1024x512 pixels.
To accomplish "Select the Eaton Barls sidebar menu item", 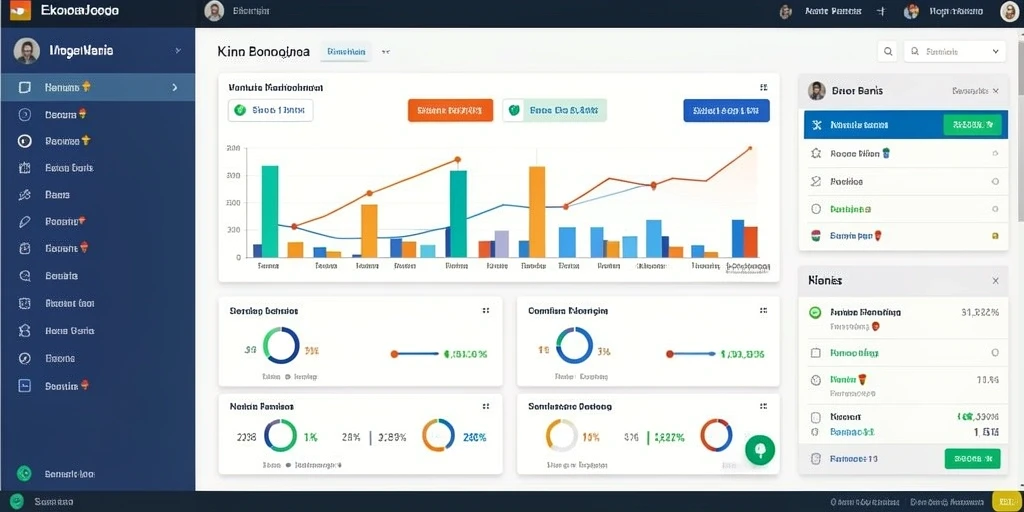I will pyautogui.click(x=69, y=168).
